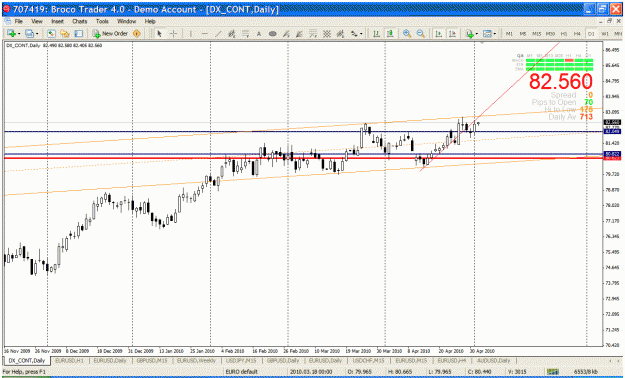The image size is (625, 378).
Task: Select the diagonal Trendline drawing tool
Action: click(218, 34)
